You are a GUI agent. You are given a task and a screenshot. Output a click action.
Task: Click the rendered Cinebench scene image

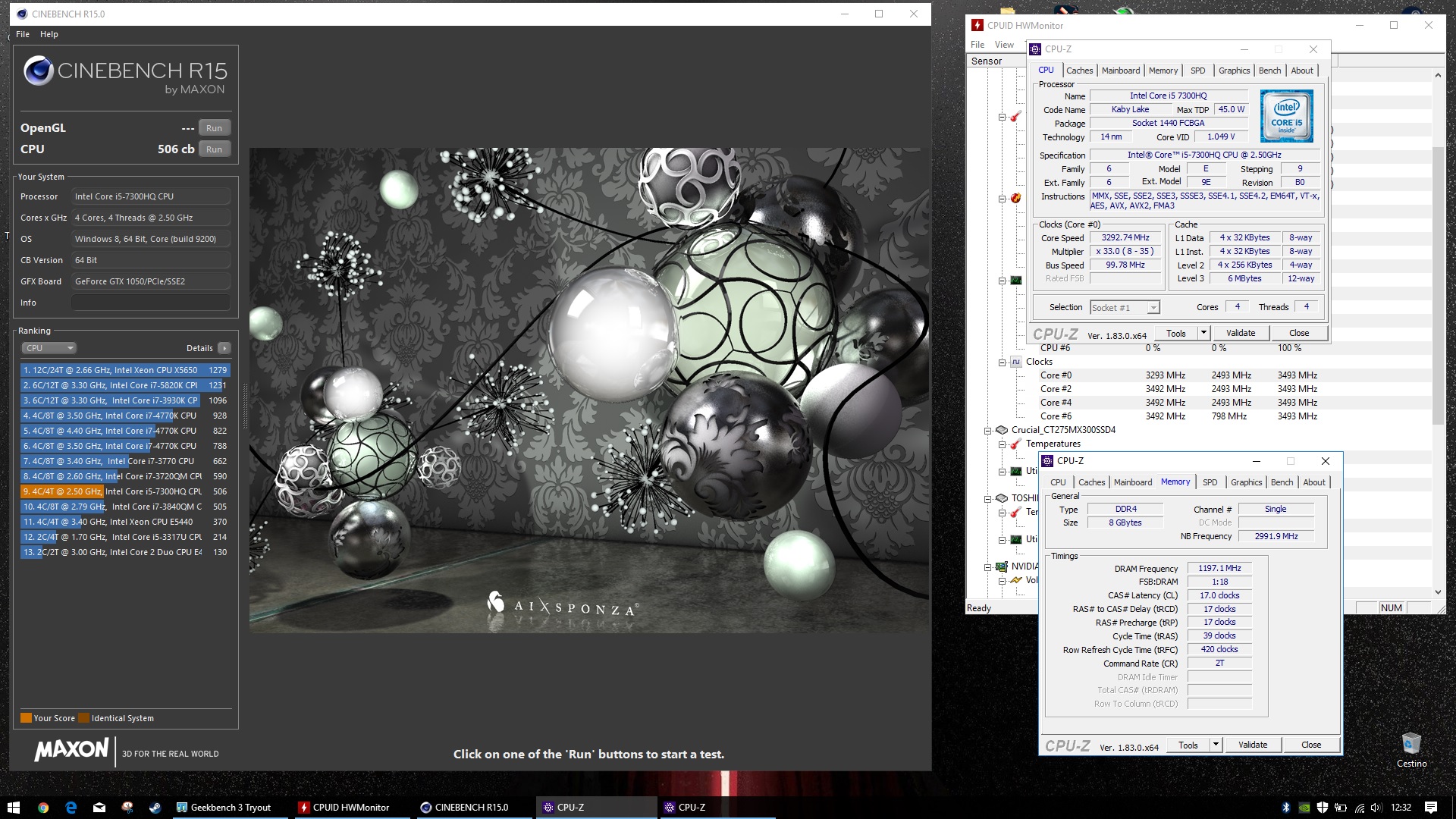coord(589,391)
